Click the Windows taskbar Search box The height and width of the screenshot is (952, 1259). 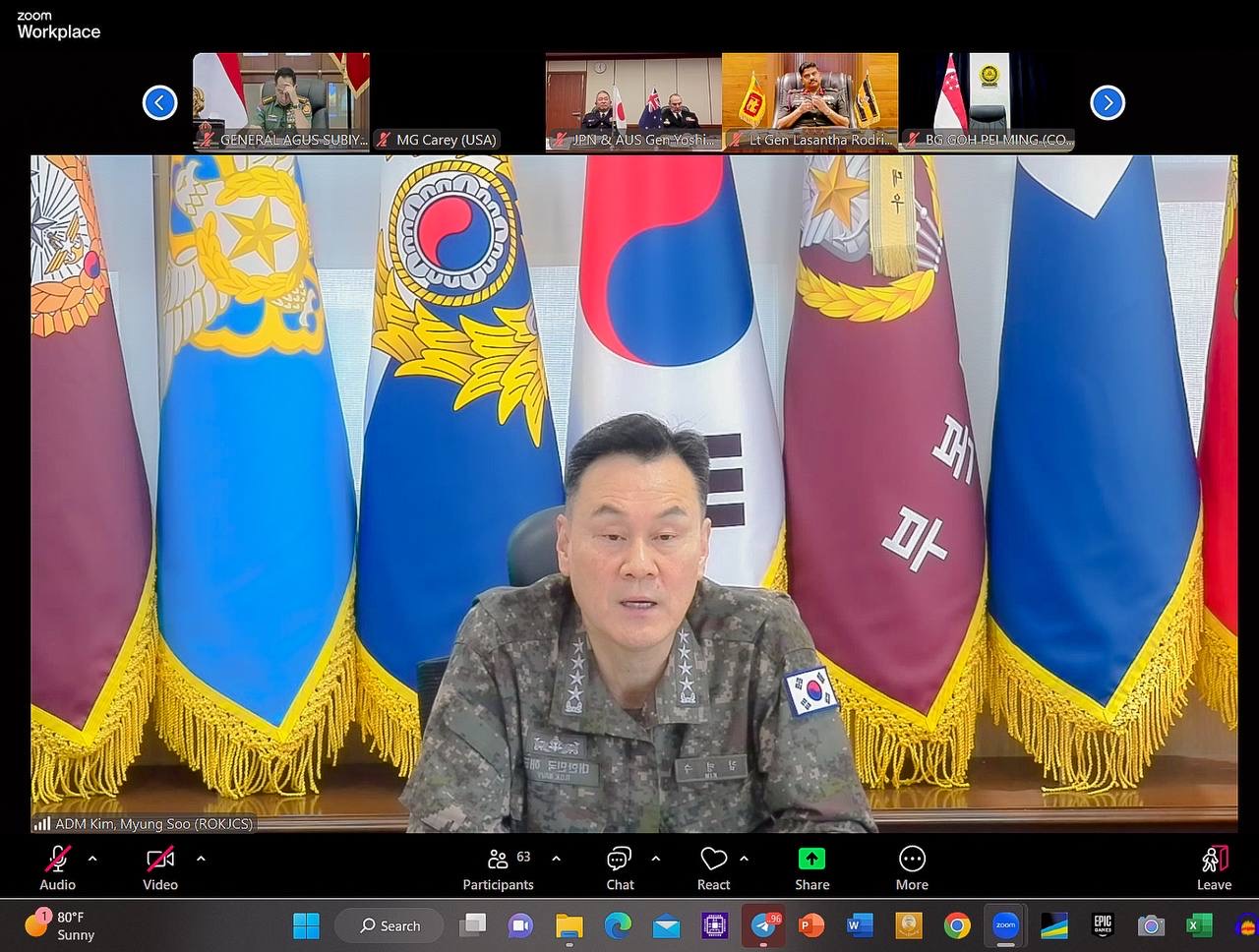(390, 925)
